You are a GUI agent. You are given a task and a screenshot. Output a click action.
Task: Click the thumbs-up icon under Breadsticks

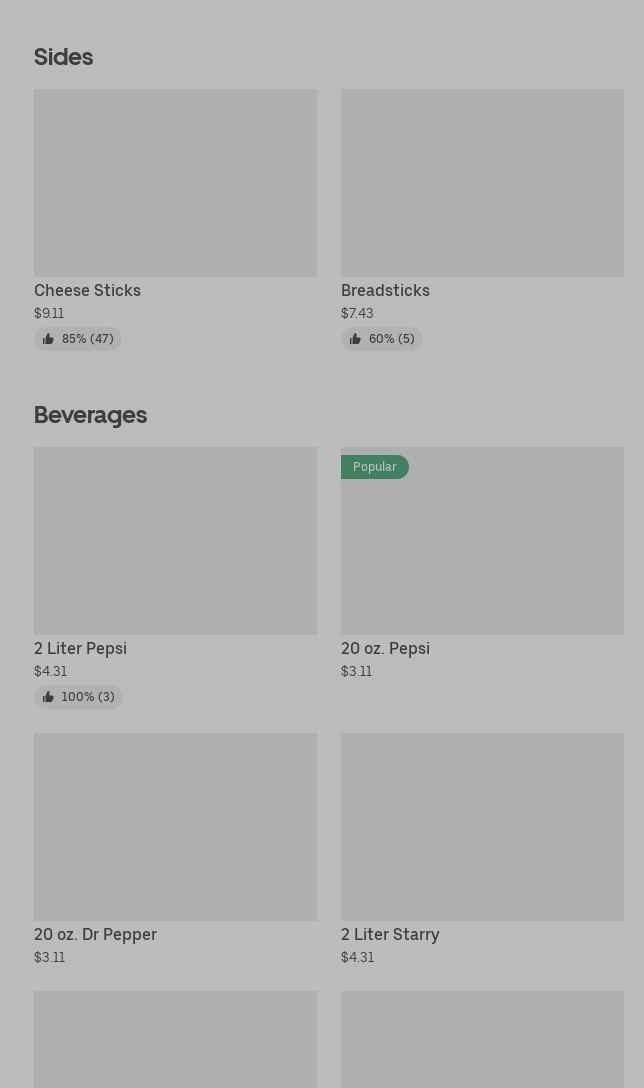[x=355, y=339]
